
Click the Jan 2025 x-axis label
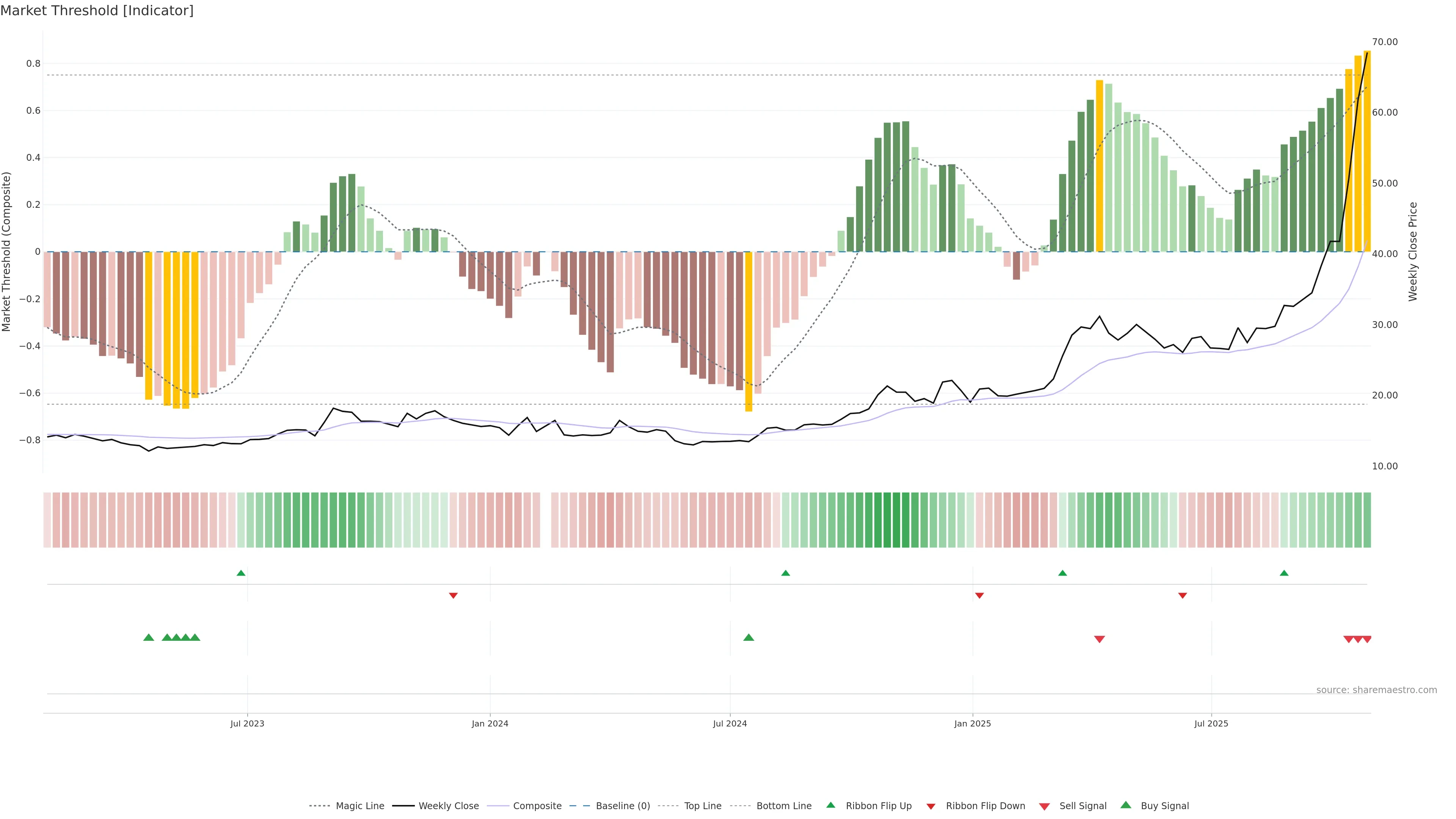[972, 723]
